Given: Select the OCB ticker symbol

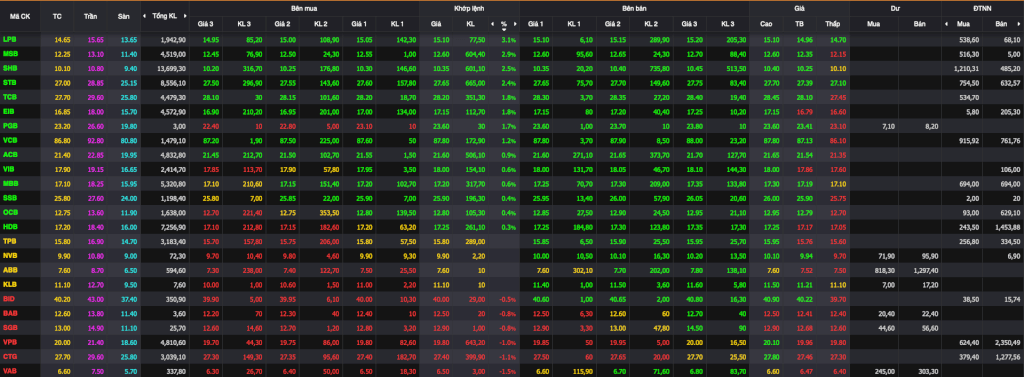Looking at the screenshot, I should [10, 212].
